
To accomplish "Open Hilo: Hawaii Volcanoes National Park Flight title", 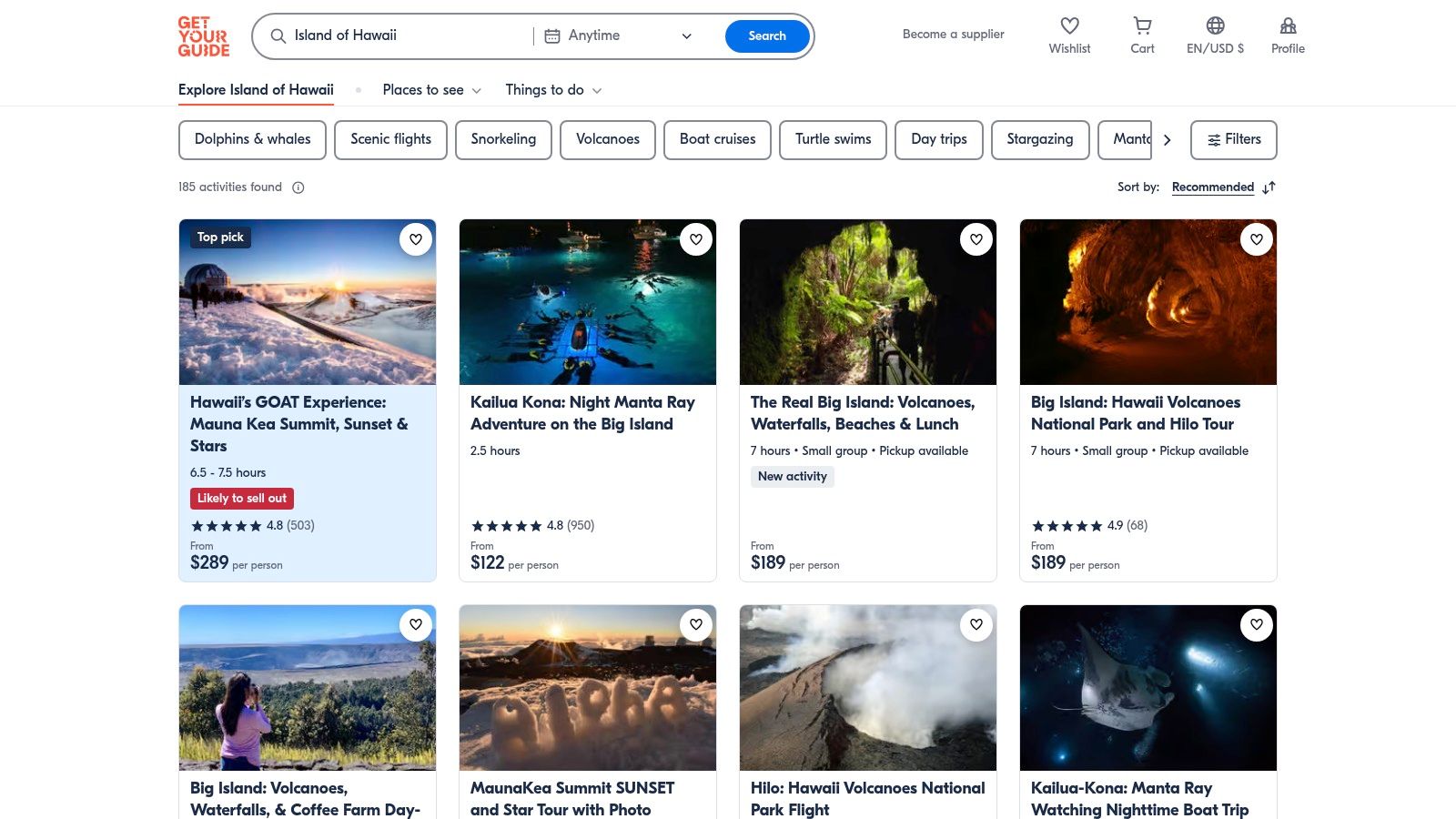I will [868, 799].
